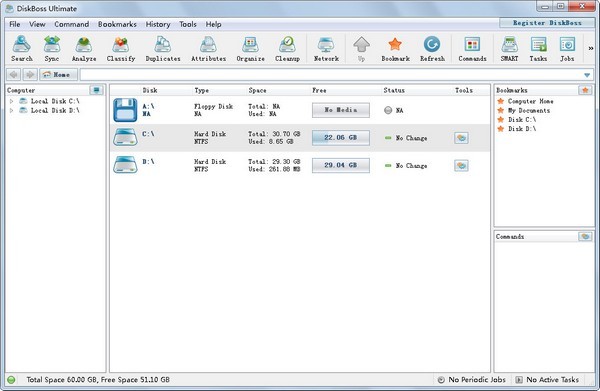Open the Cleanup tool
The image size is (600, 391).
coord(287,49)
